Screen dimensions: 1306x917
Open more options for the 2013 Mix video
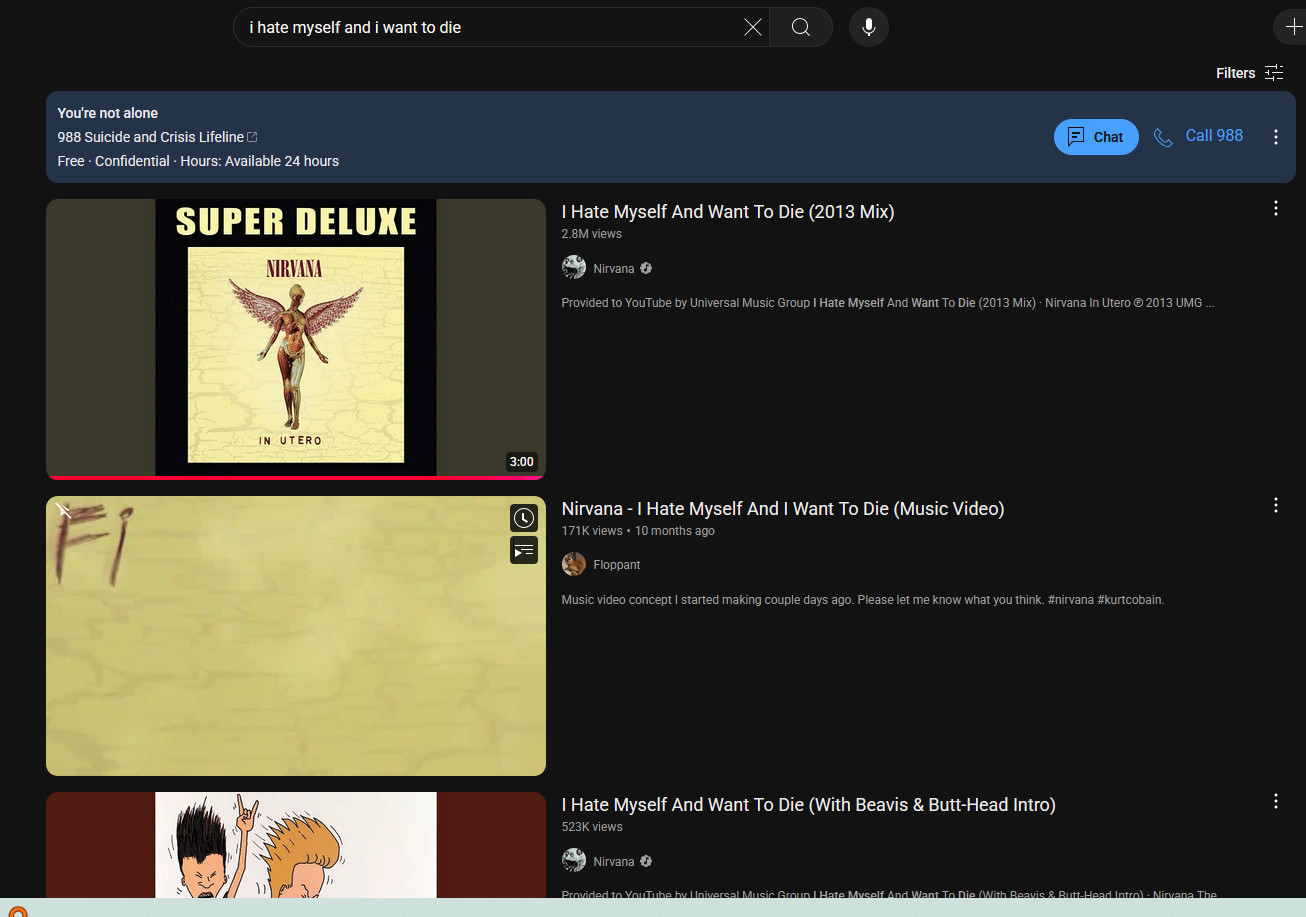click(1275, 208)
